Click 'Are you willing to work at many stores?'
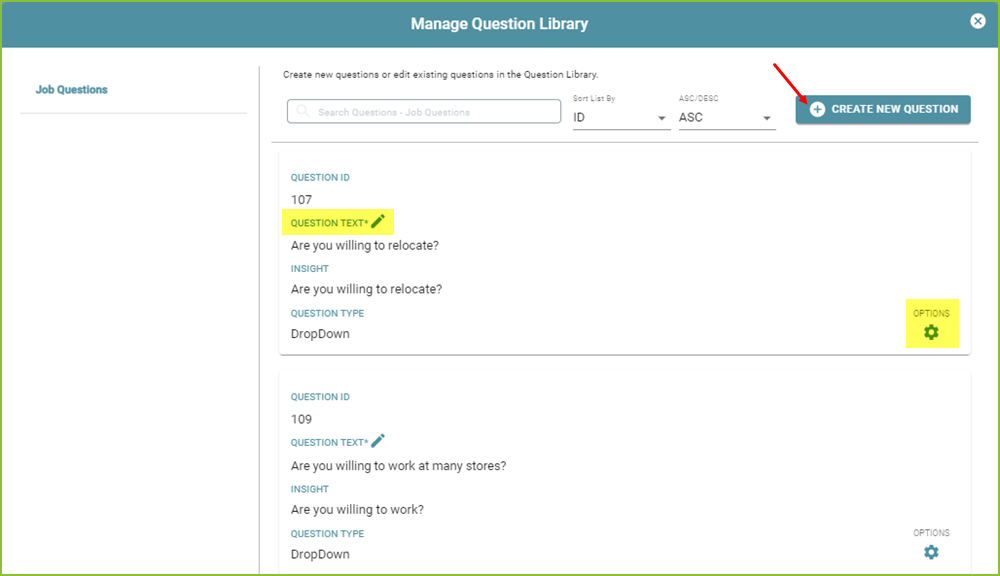This screenshot has height=576, width=1000. coord(399,466)
